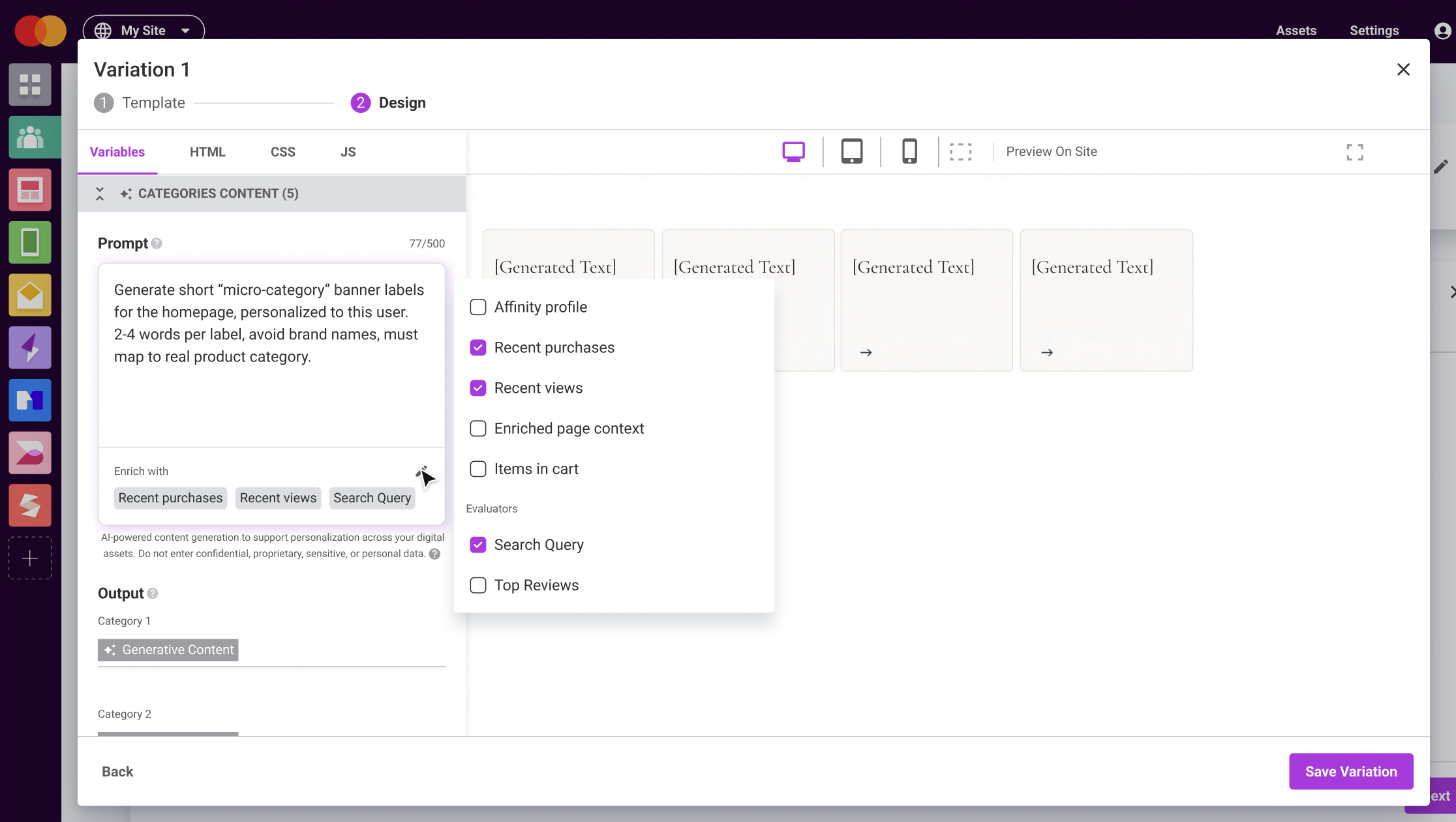
Task: Click the help icon beside Output
Action: (x=153, y=594)
